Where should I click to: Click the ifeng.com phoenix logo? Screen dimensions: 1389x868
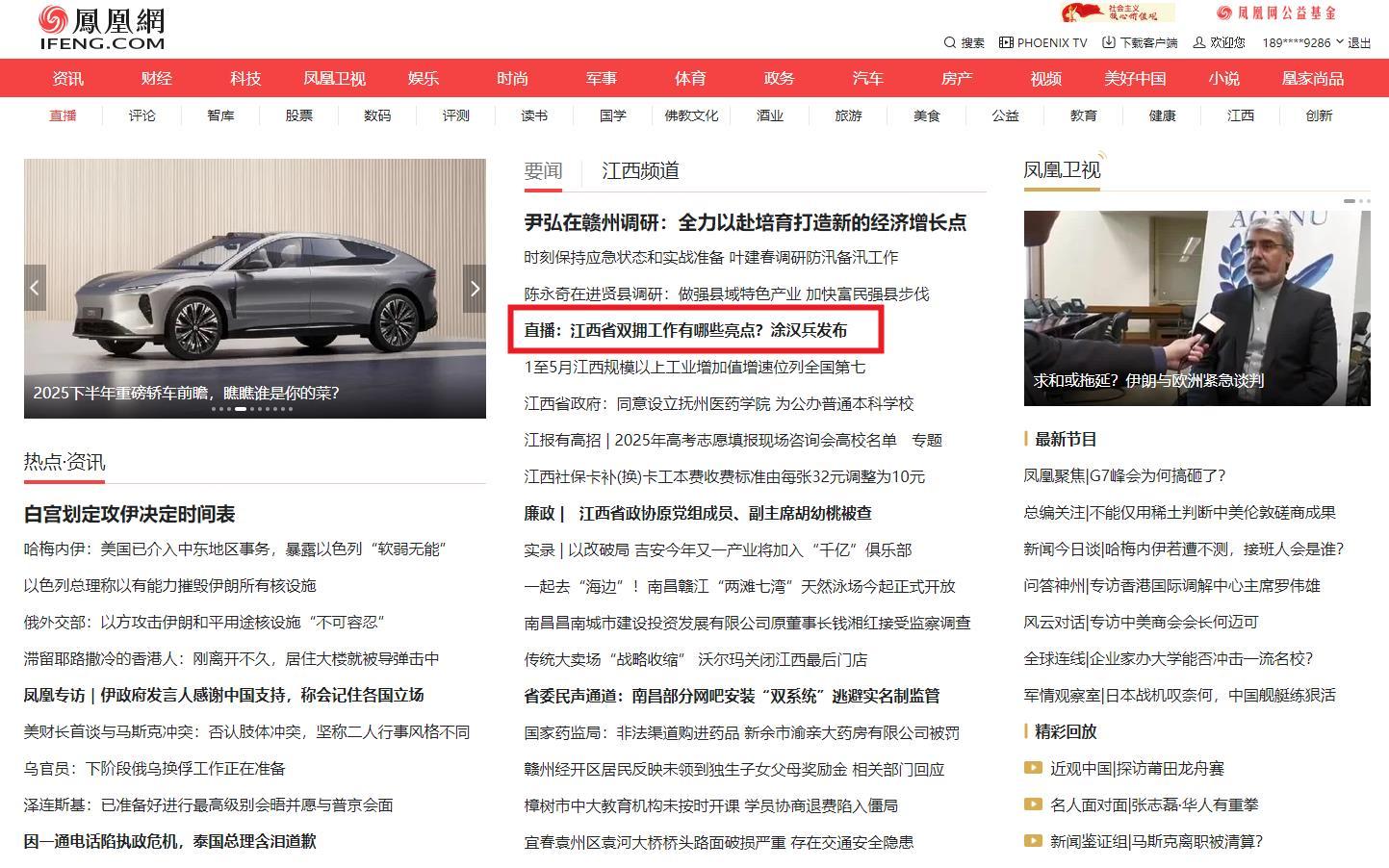point(102,29)
